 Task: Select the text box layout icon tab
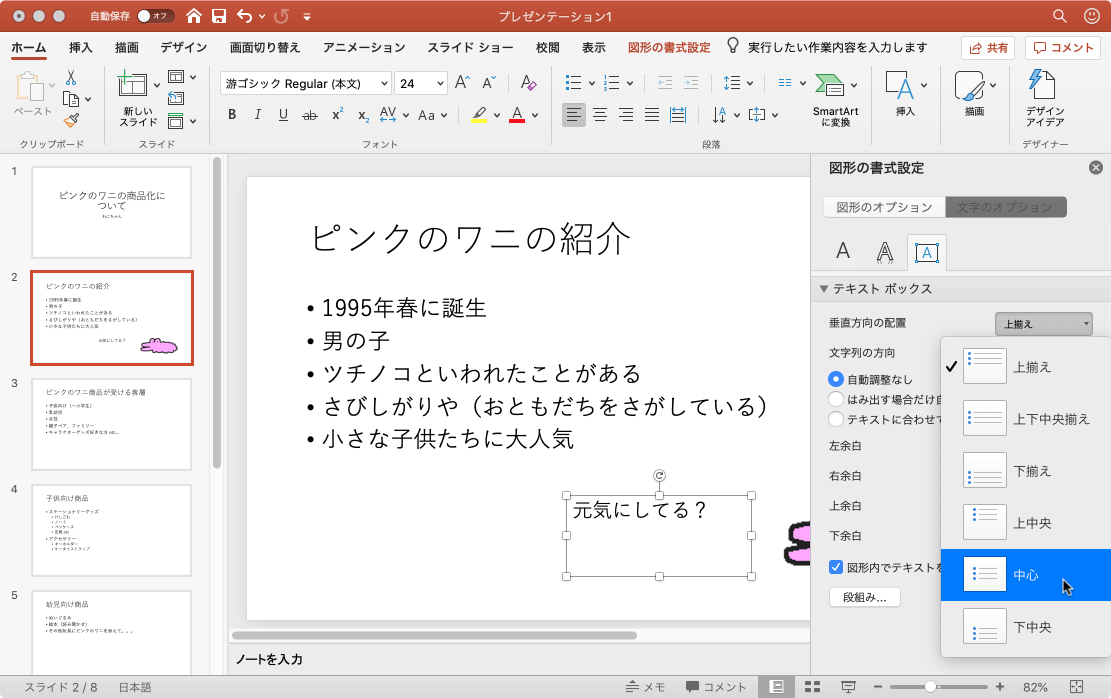[926, 253]
